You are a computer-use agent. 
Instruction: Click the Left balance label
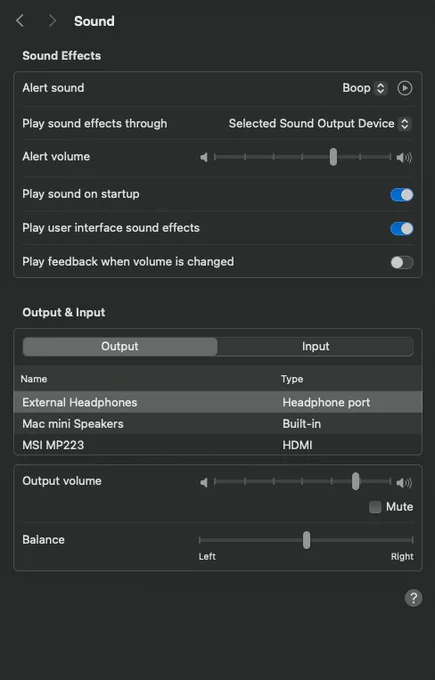pyautogui.click(x=207, y=556)
